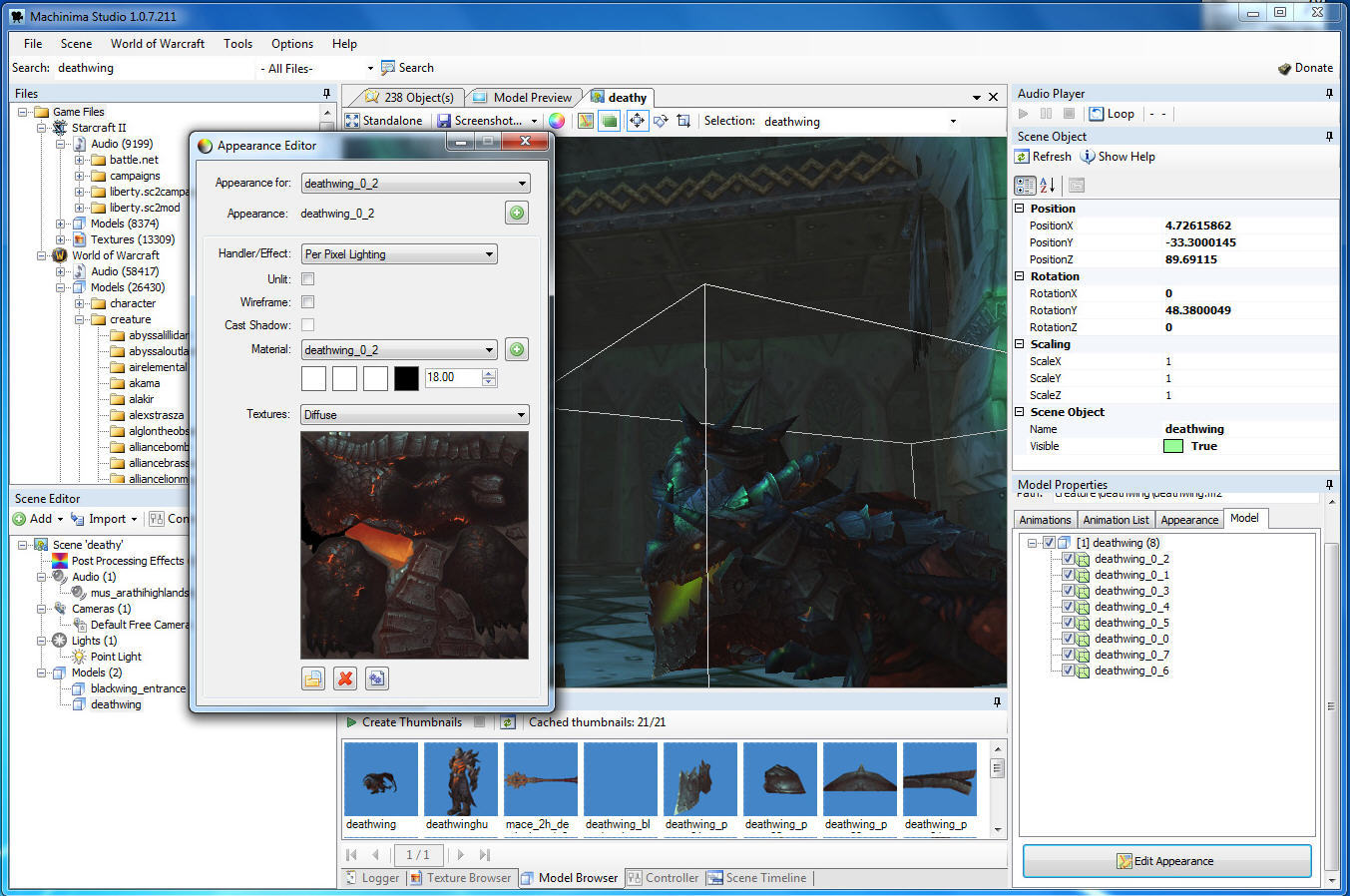Open the File menu
The image size is (1350, 896).
coord(33,44)
